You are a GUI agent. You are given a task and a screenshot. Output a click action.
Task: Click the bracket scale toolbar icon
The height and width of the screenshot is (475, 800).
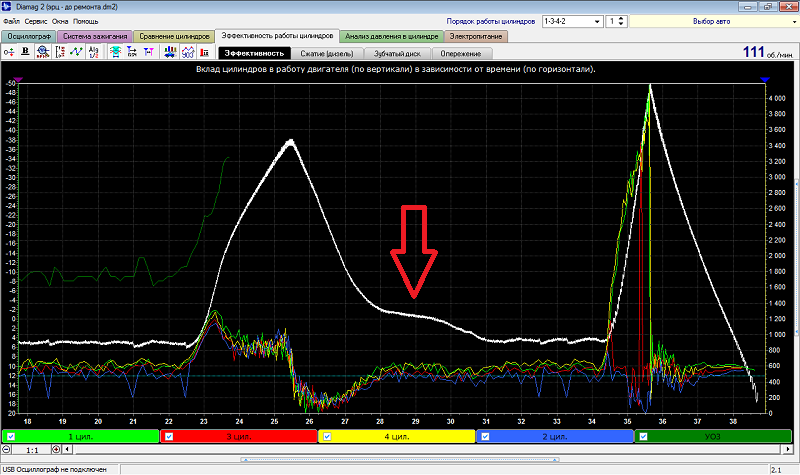click(x=60, y=52)
